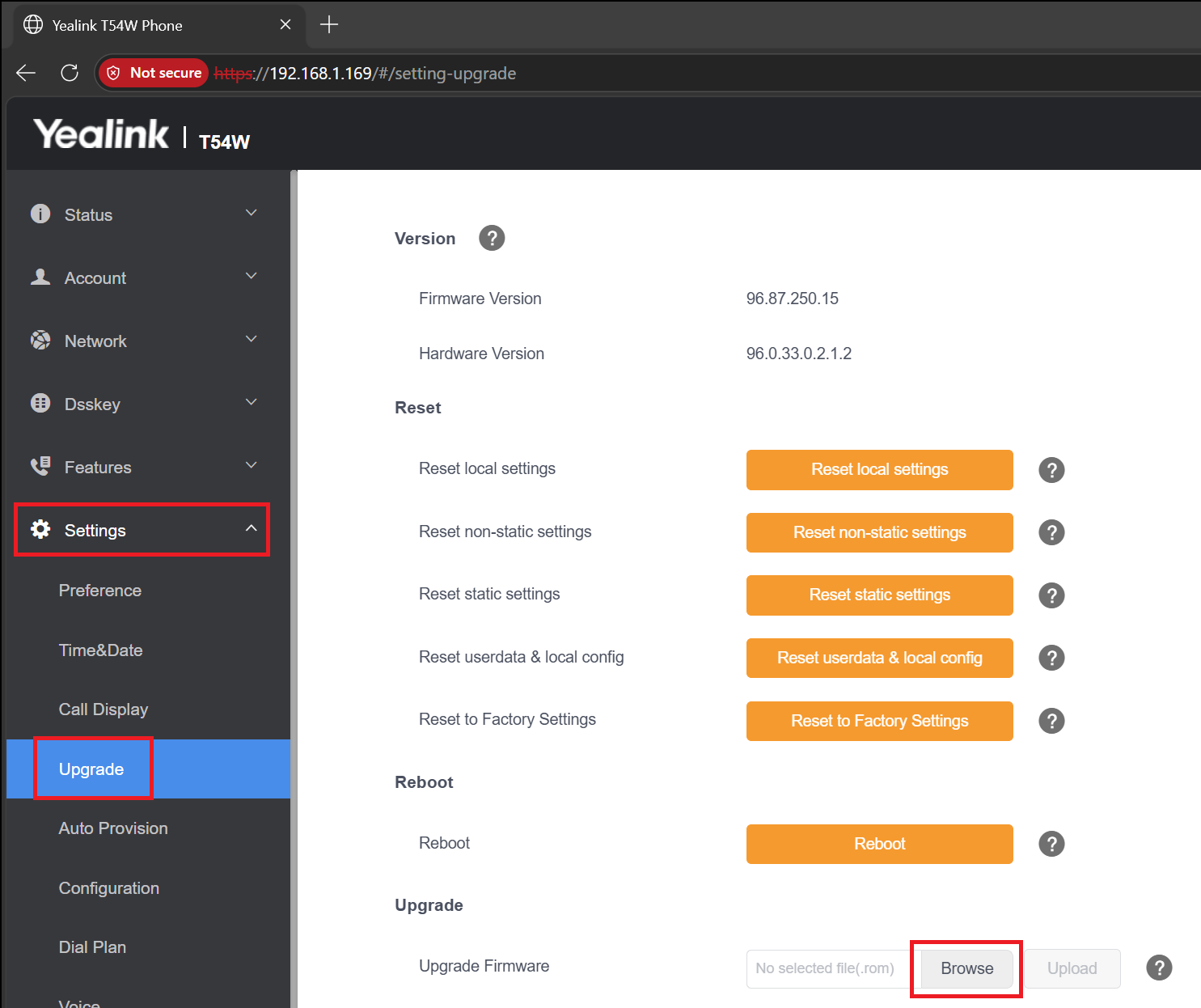Select the firmware version number 96.87.250.15
1201x1008 pixels.
pyautogui.click(x=793, y=299)
